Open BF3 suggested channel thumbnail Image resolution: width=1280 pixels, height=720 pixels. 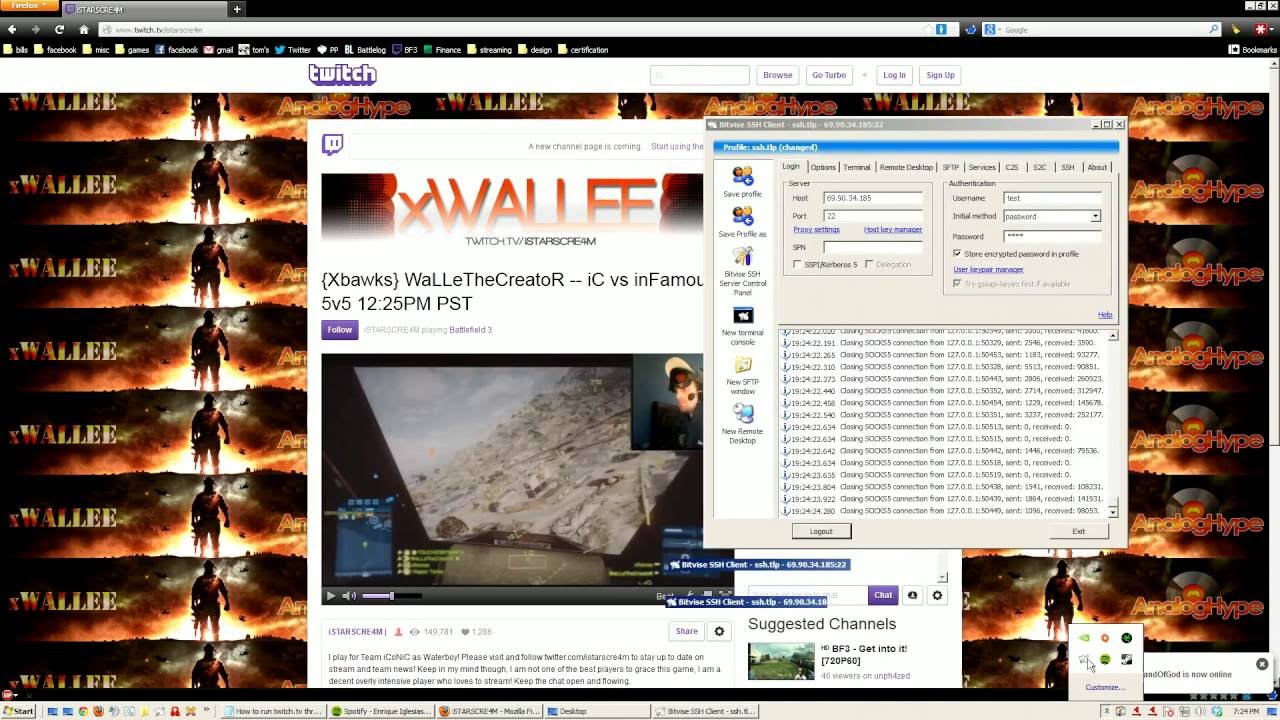coord(781,661)
